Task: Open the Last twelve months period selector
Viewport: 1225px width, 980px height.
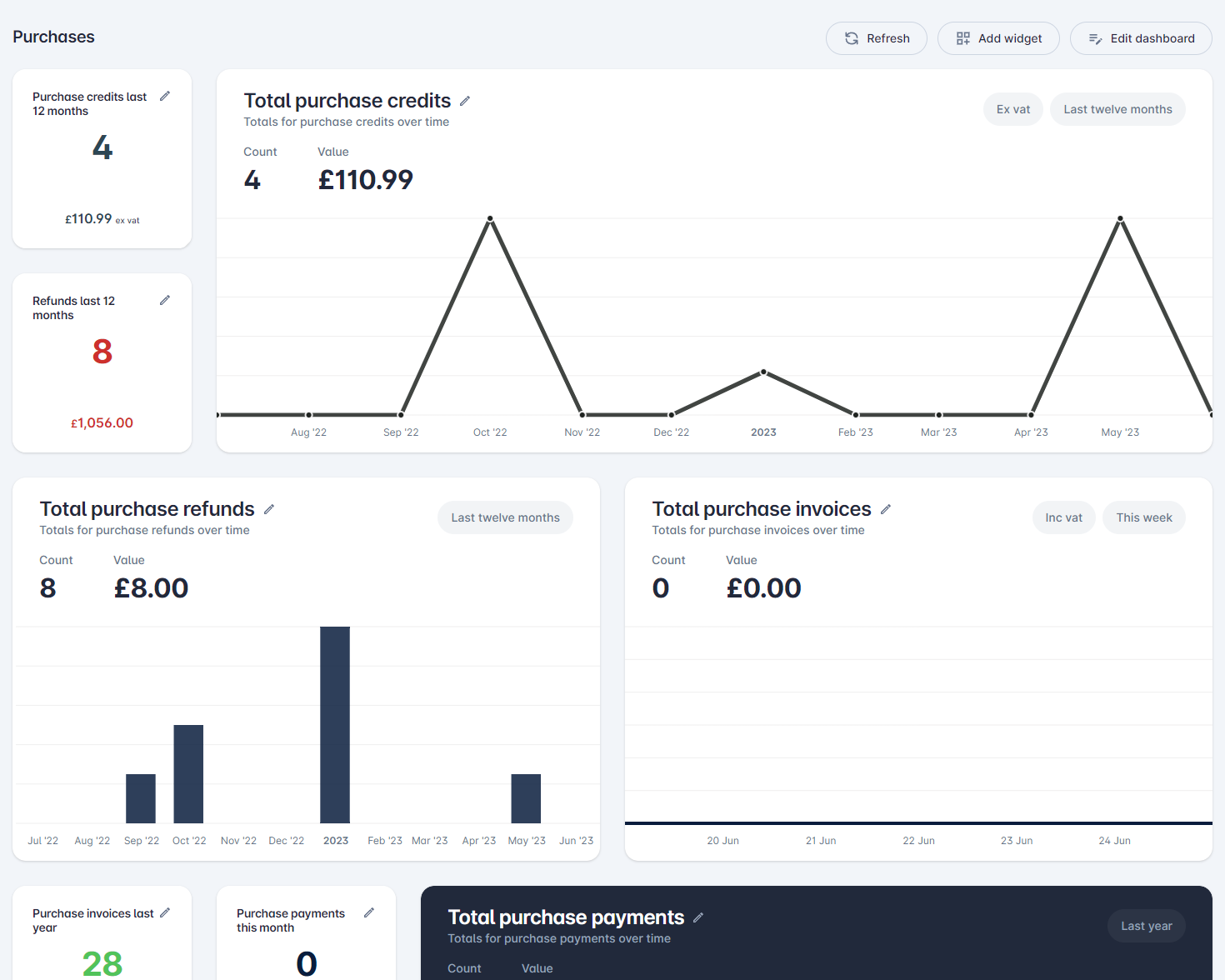Action: point(1117,109)
